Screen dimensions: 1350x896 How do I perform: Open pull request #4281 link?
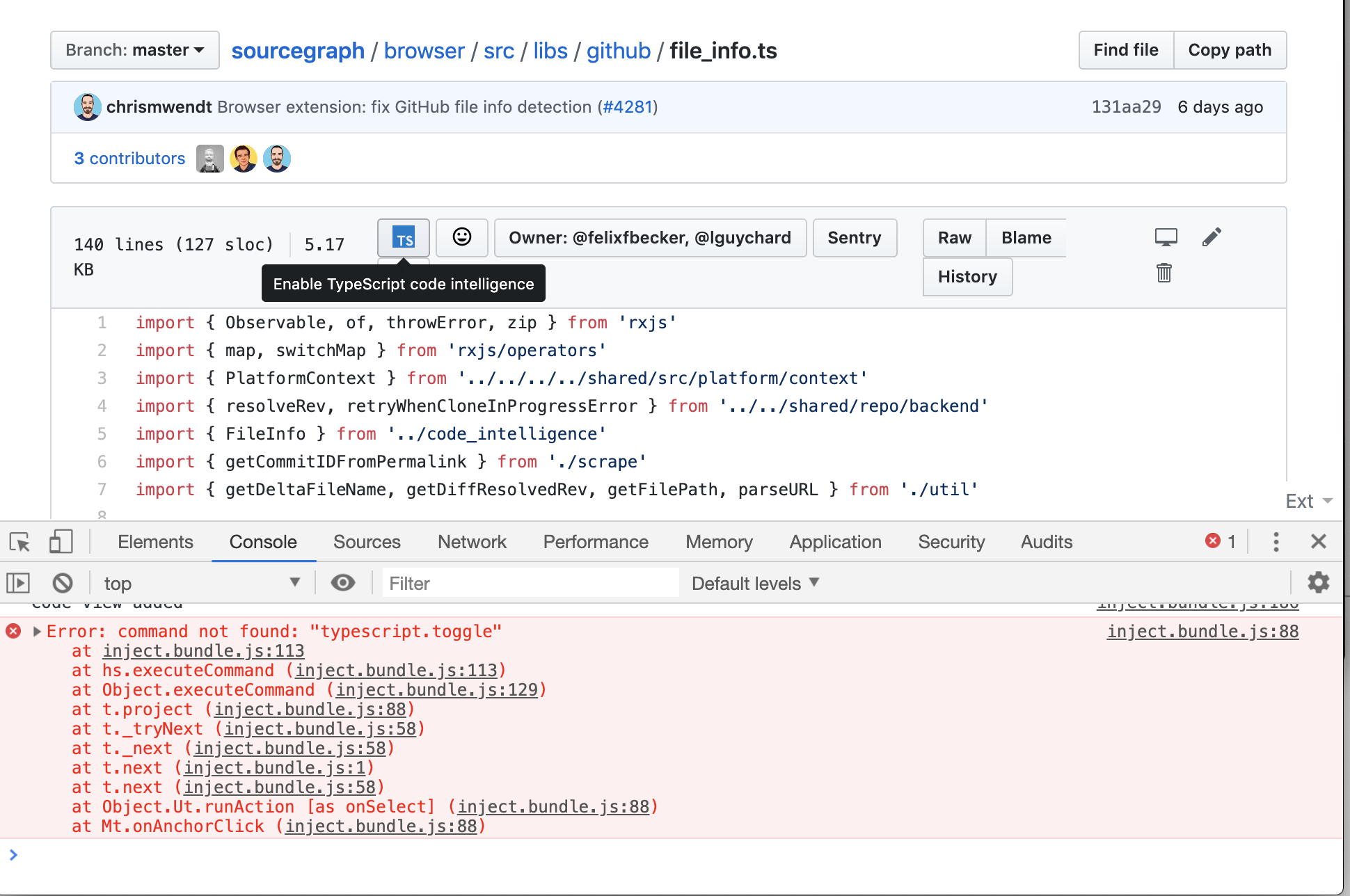628,107
